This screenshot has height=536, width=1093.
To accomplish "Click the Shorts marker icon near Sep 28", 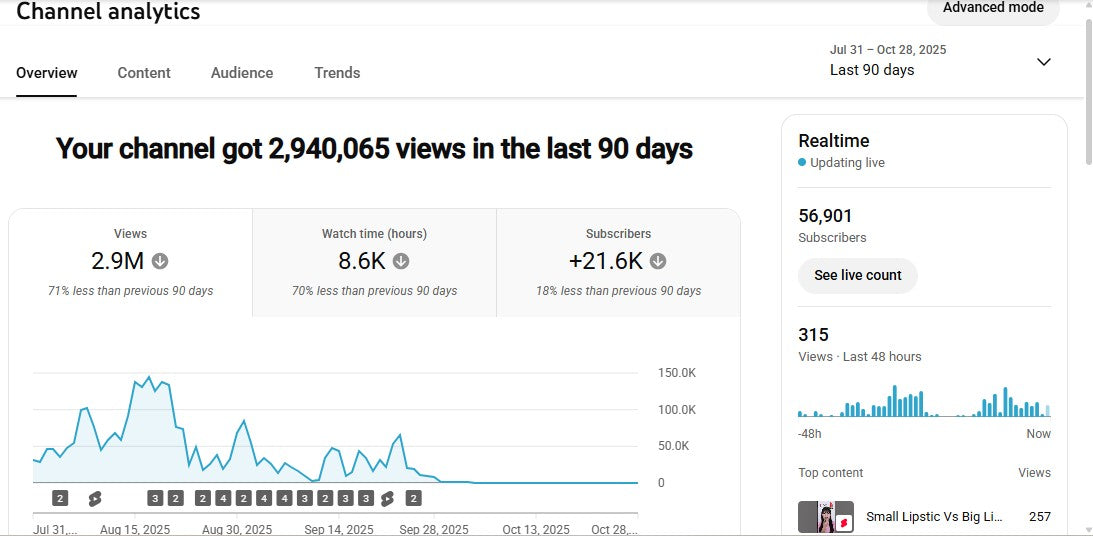I will click(387, 498).
